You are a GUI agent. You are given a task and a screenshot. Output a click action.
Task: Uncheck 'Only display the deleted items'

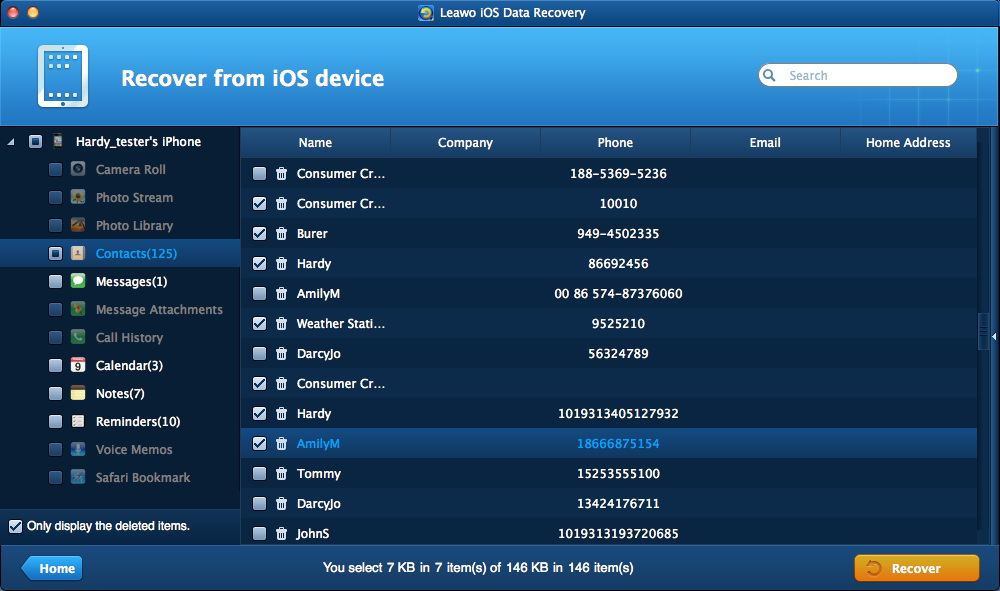pyautogui.click(x=15, y=526)
